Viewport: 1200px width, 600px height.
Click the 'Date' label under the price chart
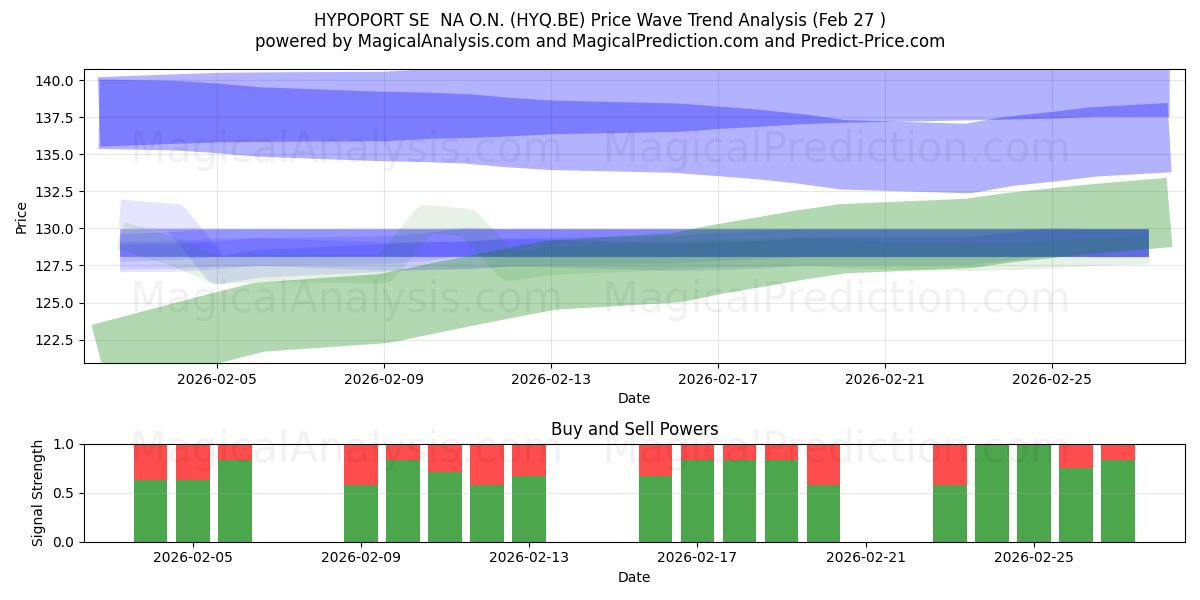pos(634,398)
